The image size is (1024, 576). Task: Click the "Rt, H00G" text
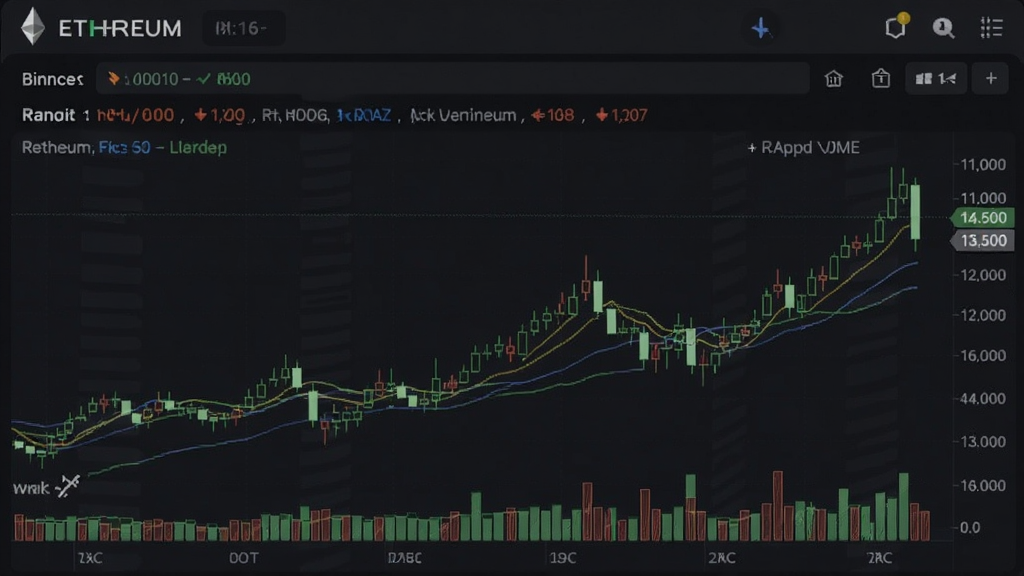pyautogui.click(x=294, y=116)
